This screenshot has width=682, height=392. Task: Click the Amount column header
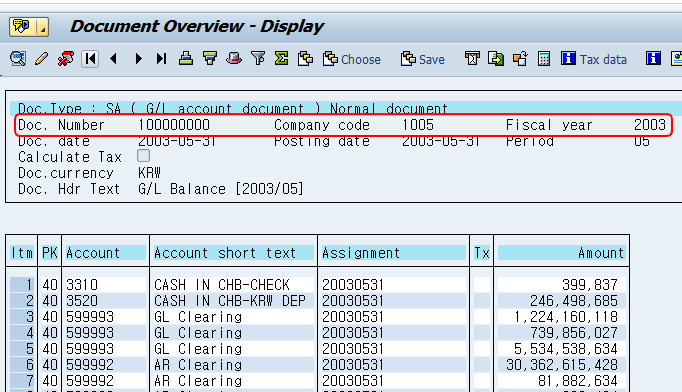[x=562, y=253]
